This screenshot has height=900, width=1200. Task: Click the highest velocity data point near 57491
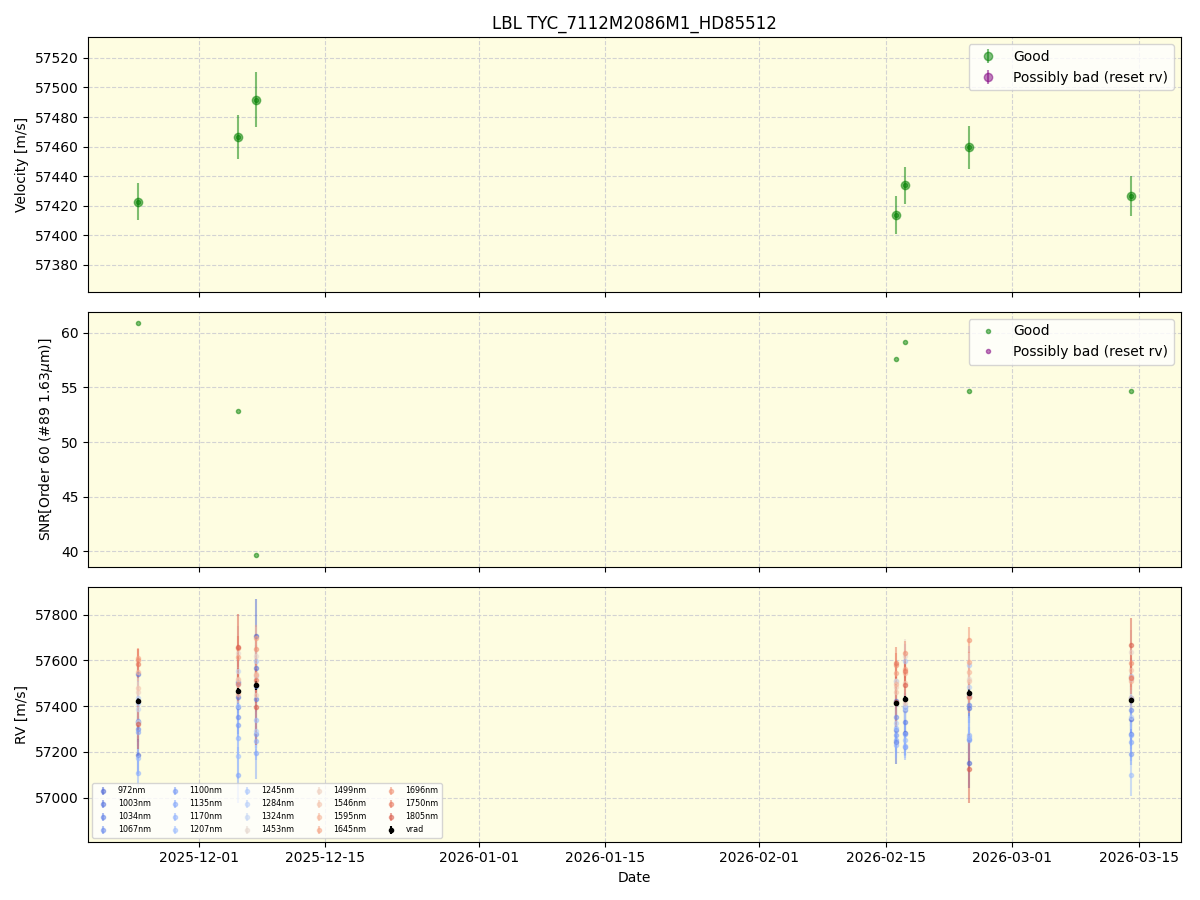257,100
